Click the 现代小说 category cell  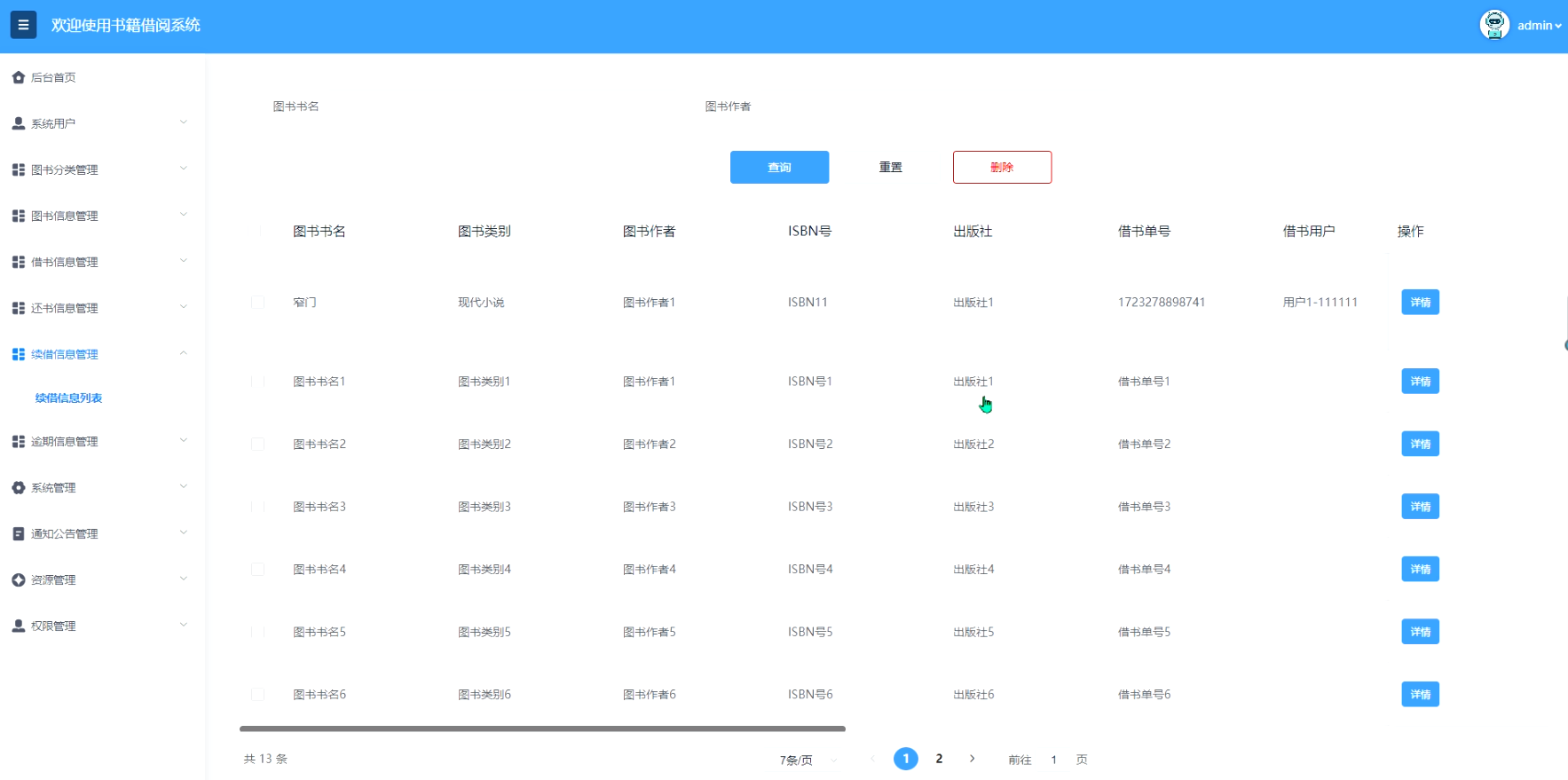481,302
